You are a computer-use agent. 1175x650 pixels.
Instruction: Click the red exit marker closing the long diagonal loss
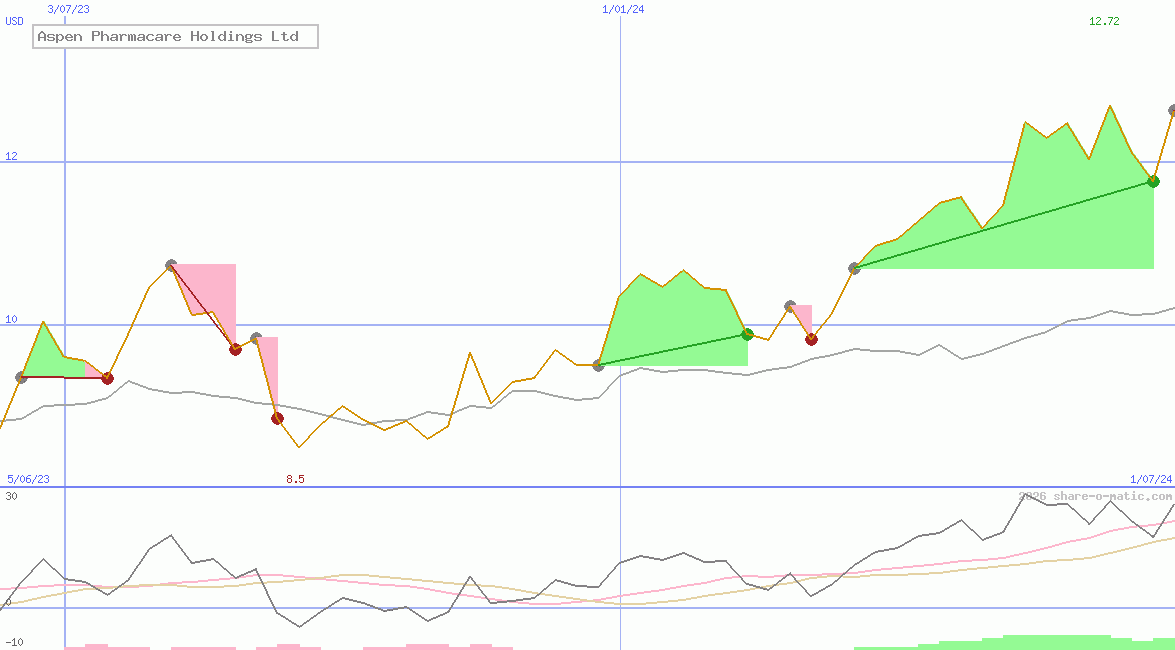tap(235, 349)
